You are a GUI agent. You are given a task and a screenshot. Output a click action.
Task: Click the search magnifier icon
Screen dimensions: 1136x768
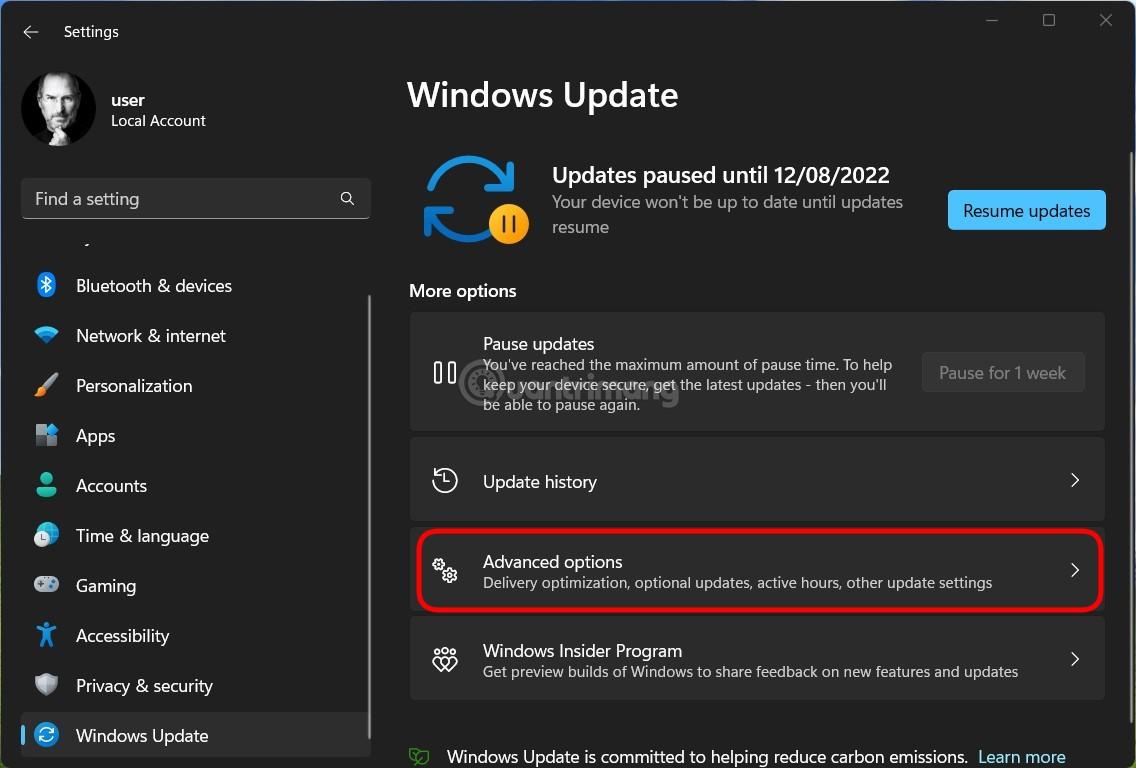(x=347, y=199)
